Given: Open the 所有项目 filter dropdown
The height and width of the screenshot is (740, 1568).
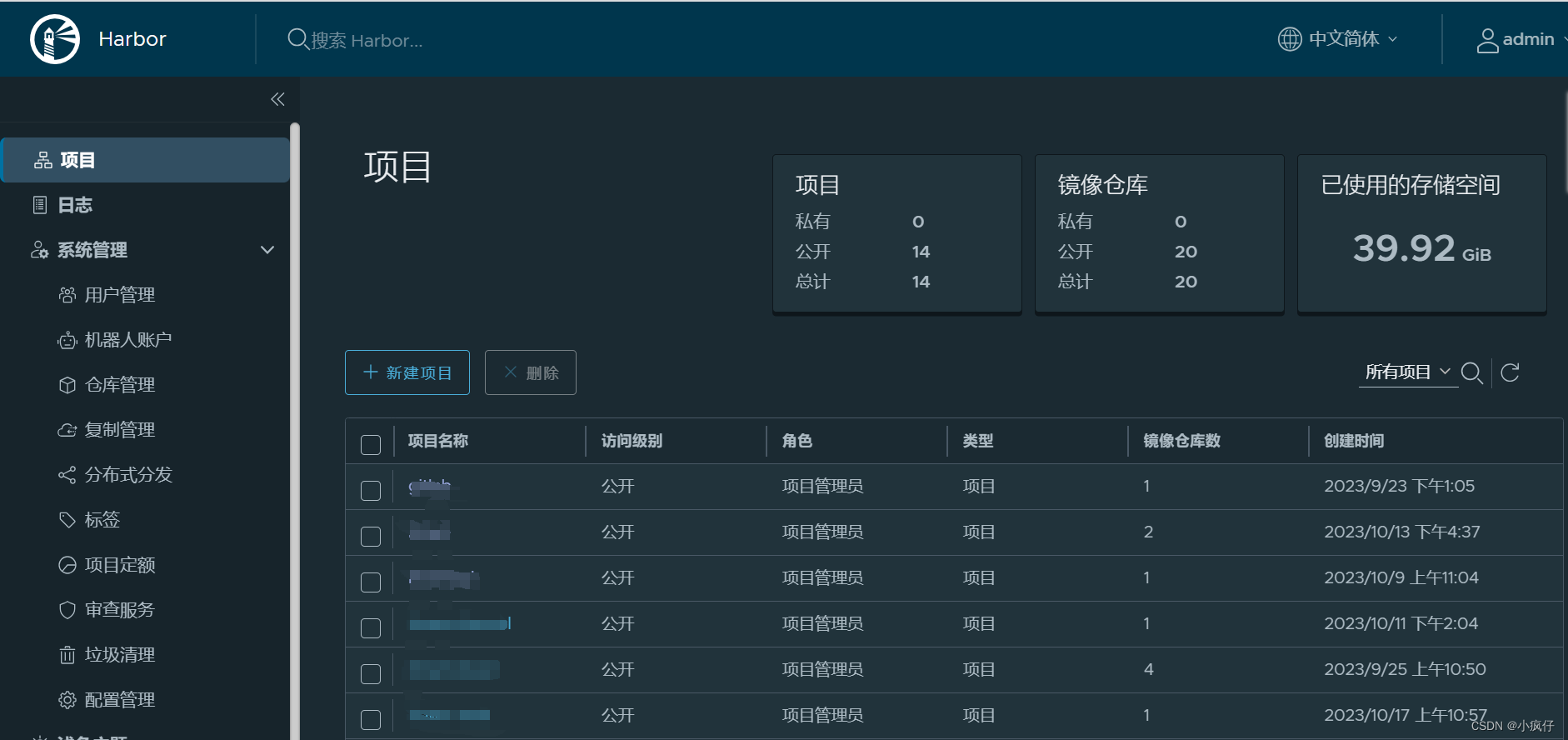Looking at the screenshot, I should (x=1408, y=372).
